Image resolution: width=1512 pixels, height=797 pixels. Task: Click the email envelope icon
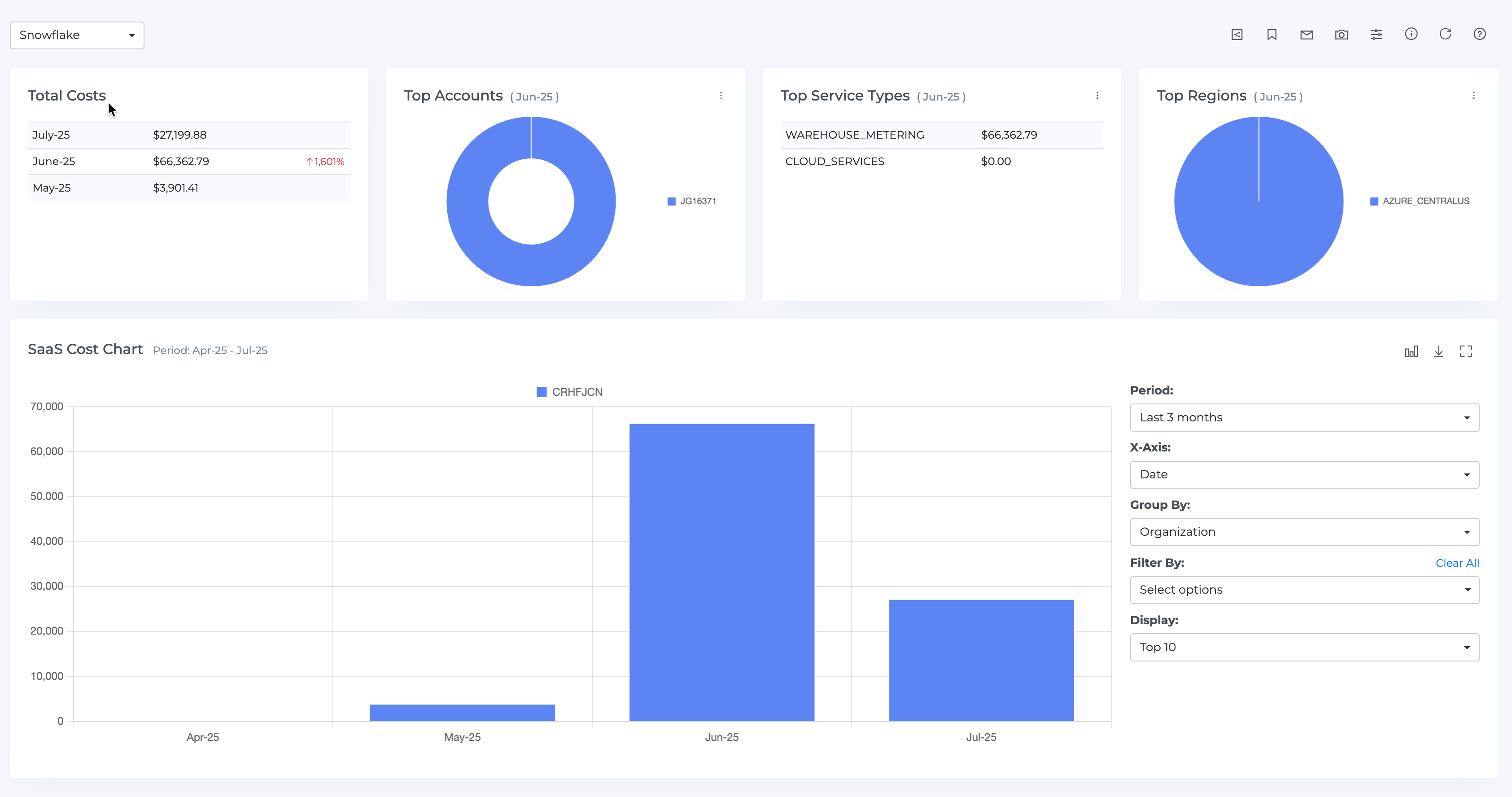click(1307, 35)
